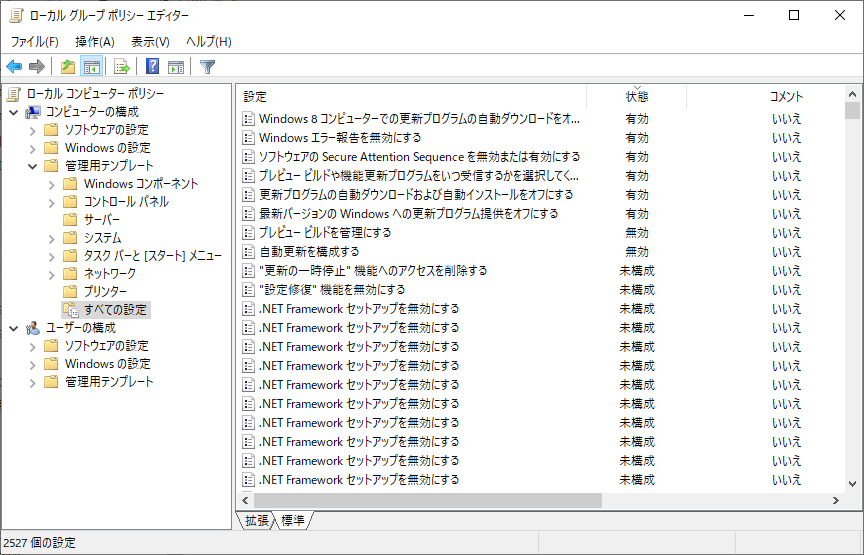Click the vertical scrollbar down arrow
864x555 pixels.
(x=852, y=484)
